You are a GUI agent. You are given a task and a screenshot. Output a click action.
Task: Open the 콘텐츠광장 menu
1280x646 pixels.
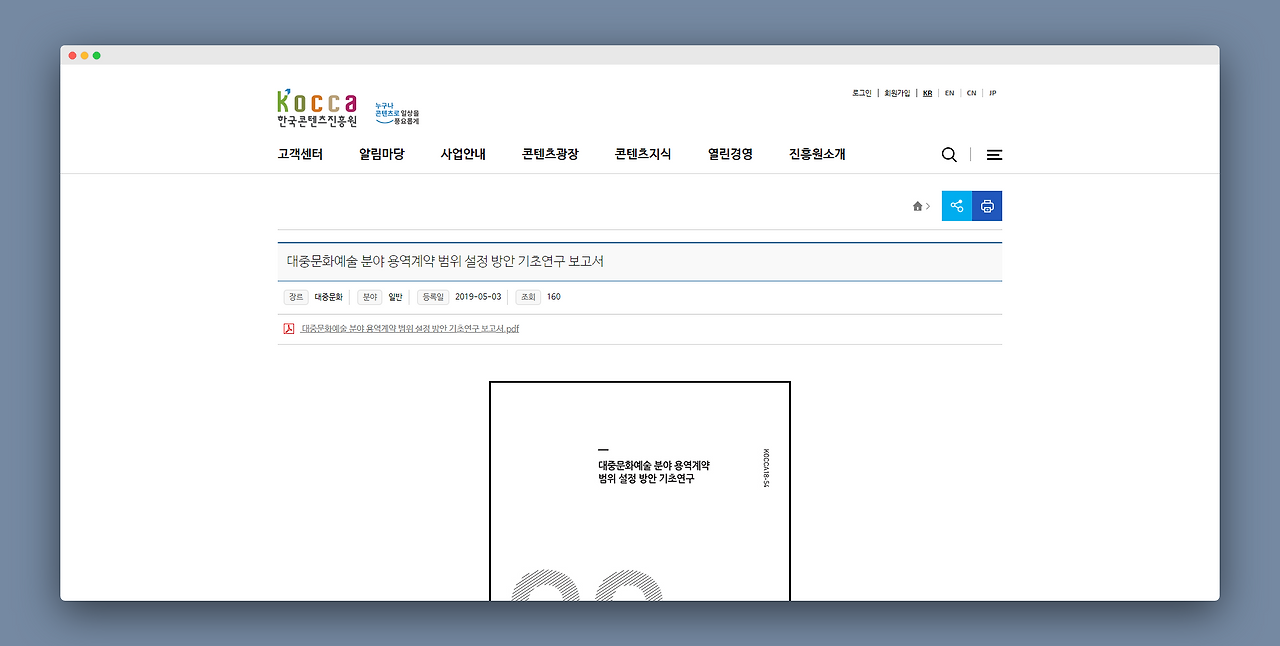[550, 154]
